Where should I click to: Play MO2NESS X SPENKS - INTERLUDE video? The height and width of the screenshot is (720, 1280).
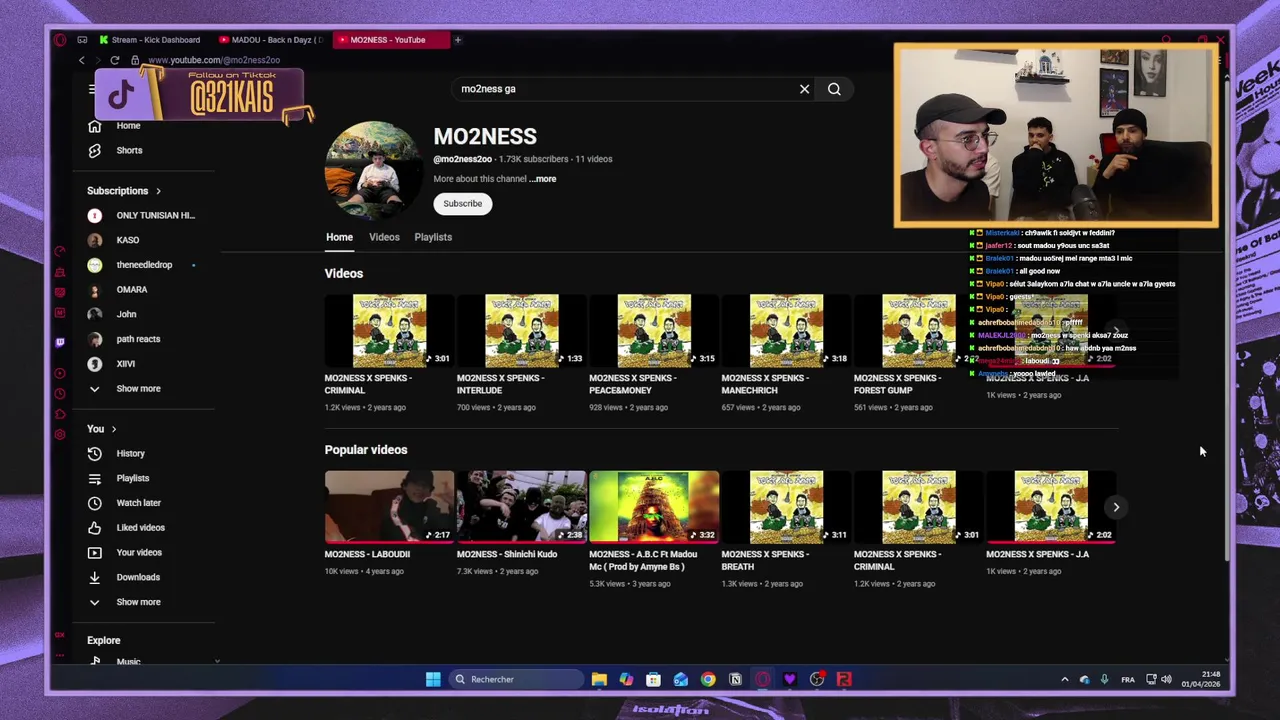coord(521,330)
